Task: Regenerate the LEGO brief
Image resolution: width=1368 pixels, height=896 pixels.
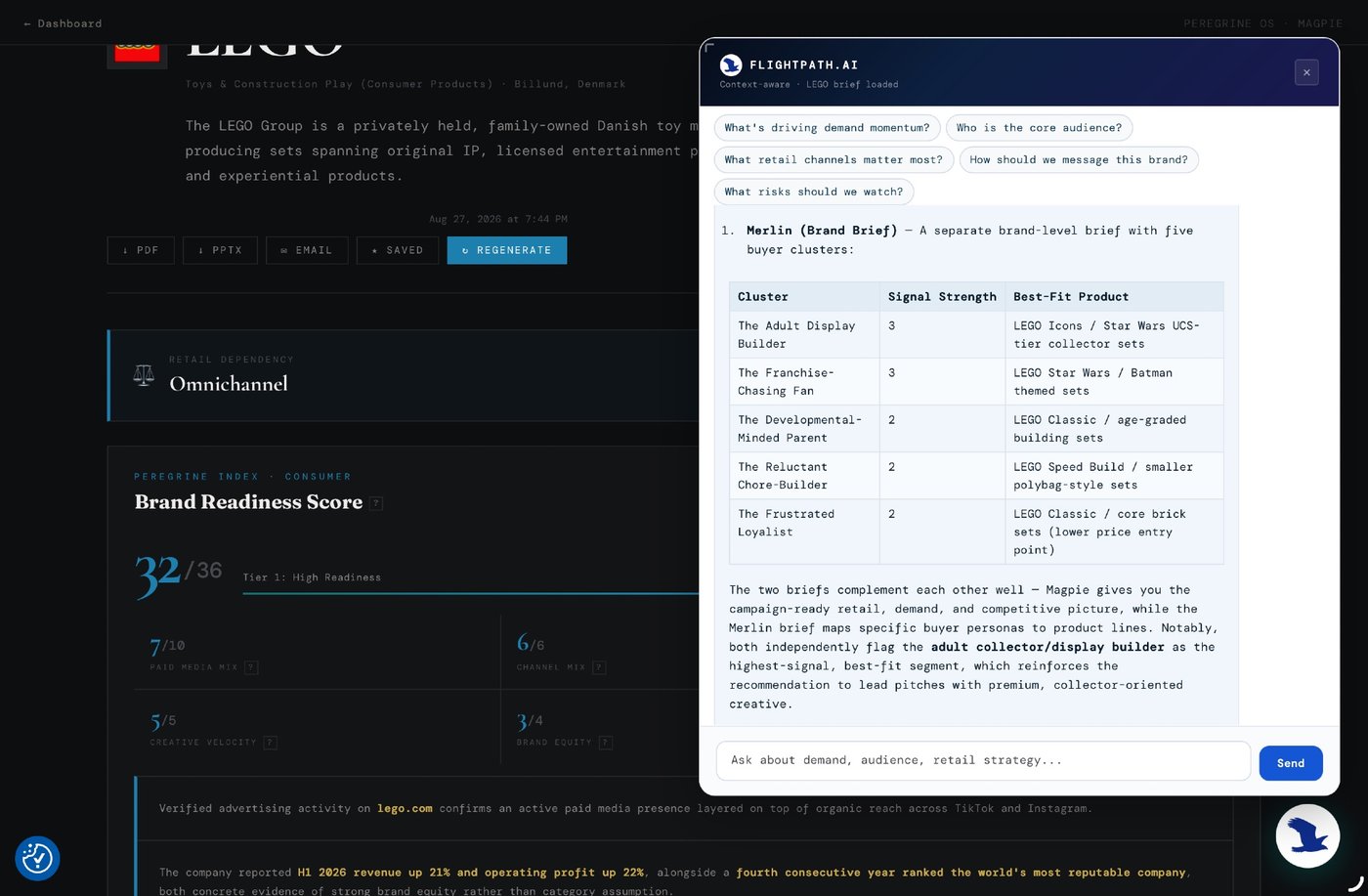Action: click(507, 250)
